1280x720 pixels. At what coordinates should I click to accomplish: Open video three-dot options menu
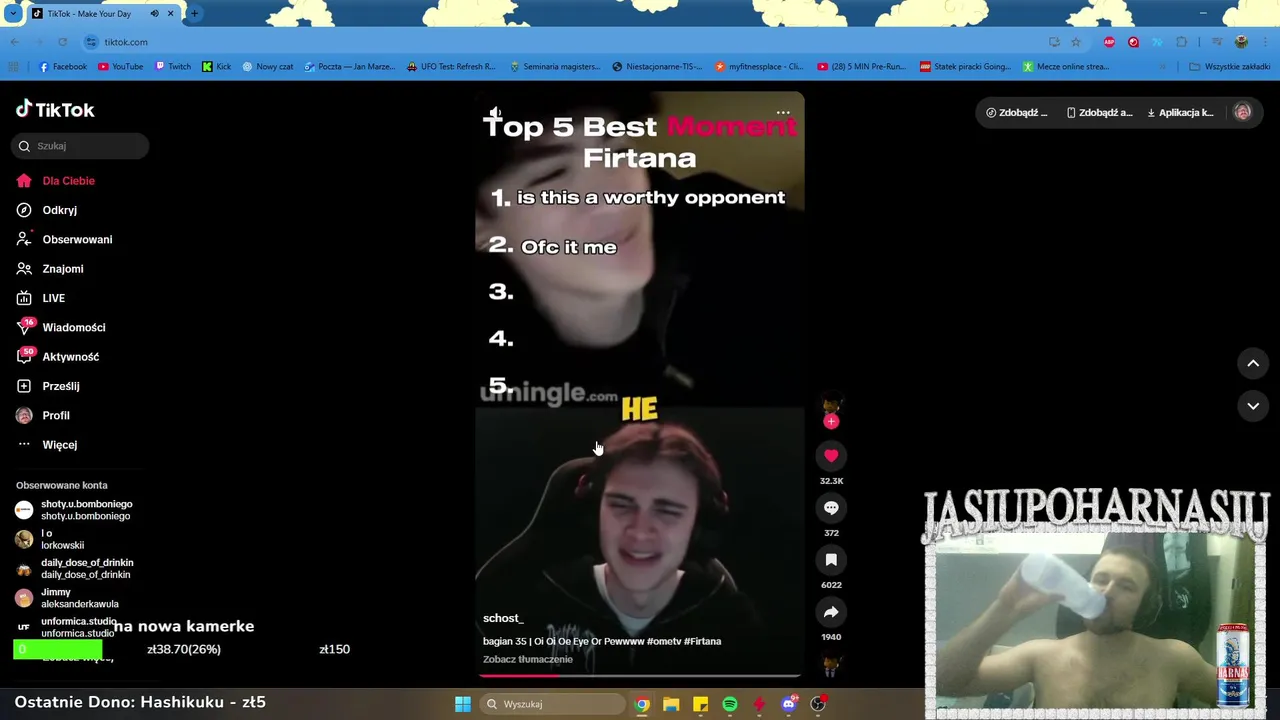point(783,113)
